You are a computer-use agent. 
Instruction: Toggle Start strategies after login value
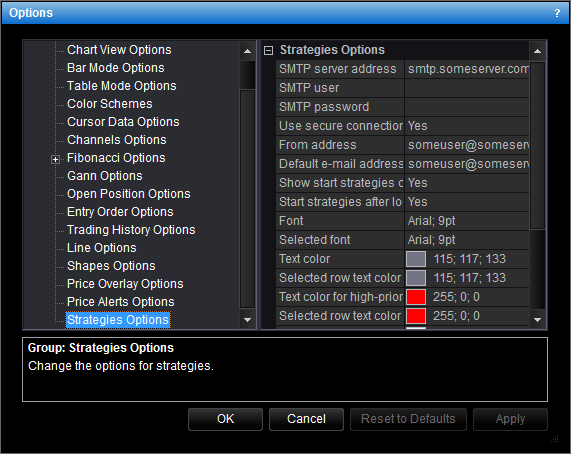pos(467,202)
